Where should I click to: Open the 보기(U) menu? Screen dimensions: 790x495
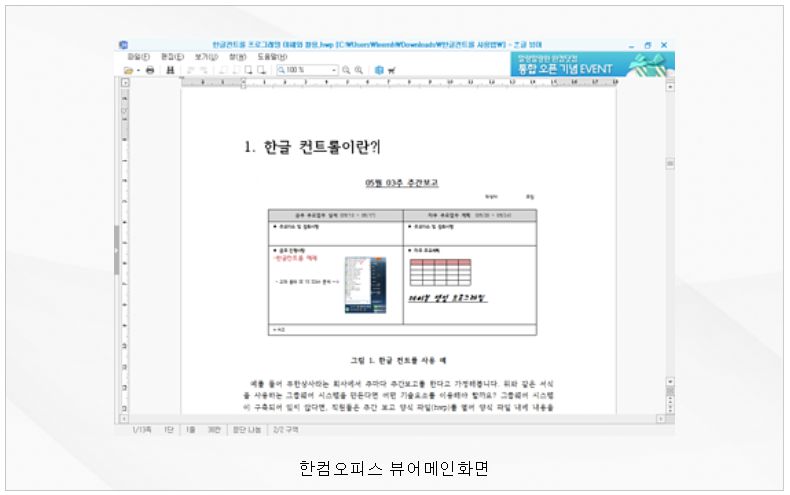coord(206,57)
